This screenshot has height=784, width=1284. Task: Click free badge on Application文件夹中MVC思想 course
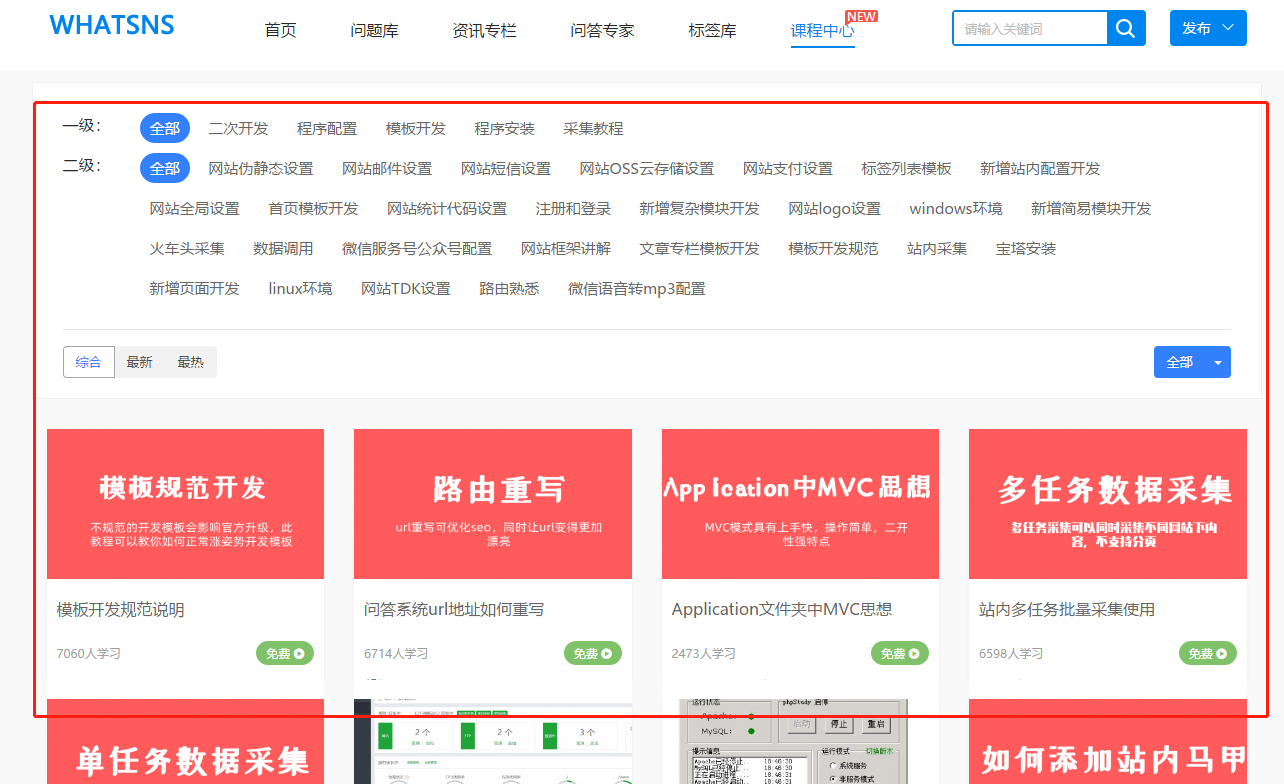(900, 653)
